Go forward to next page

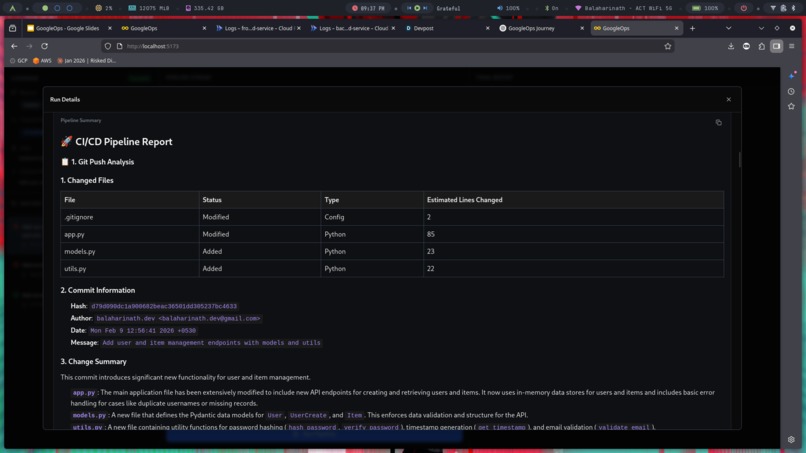(x=29, y=46)
